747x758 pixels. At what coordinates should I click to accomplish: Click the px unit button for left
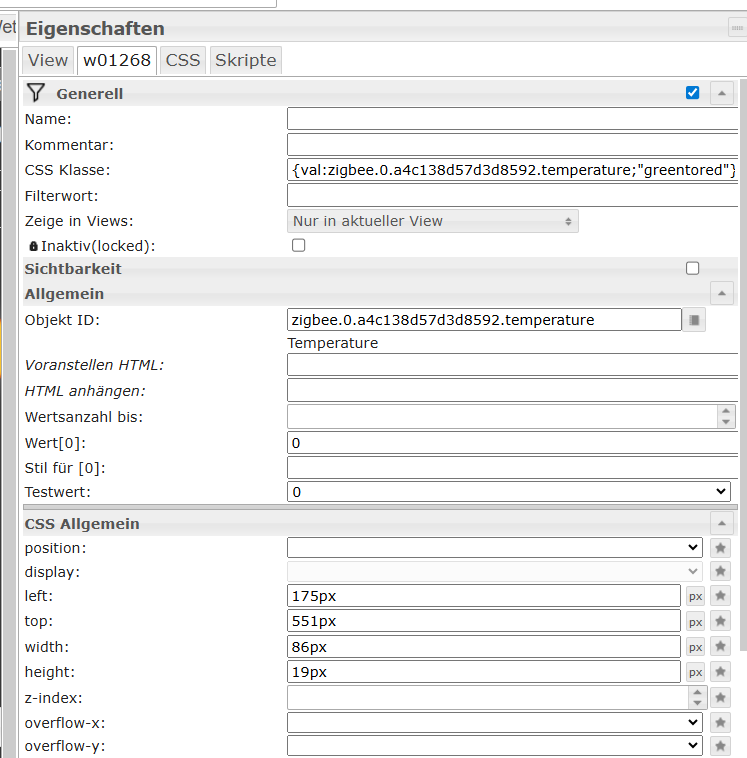[x=695, y=596]
